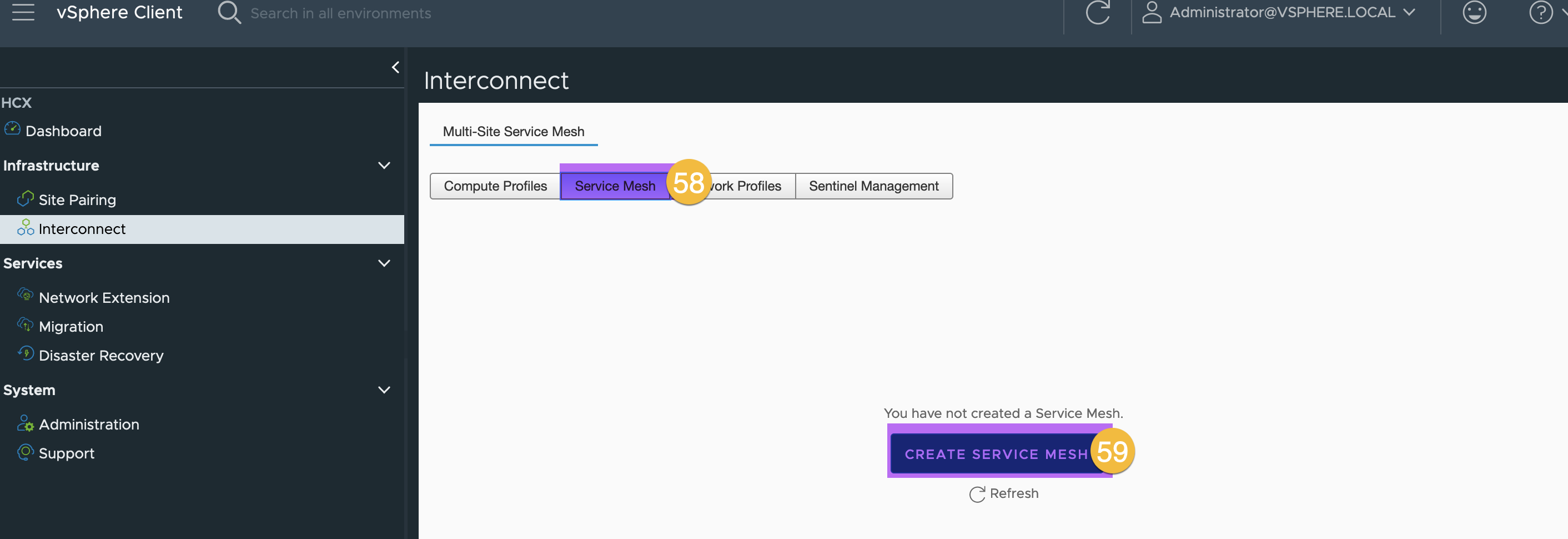Image resolution: width=1568 pixels, height=539 pixels.
Task: Click the Dashboard gauge icon
Action: click(12, 128)
